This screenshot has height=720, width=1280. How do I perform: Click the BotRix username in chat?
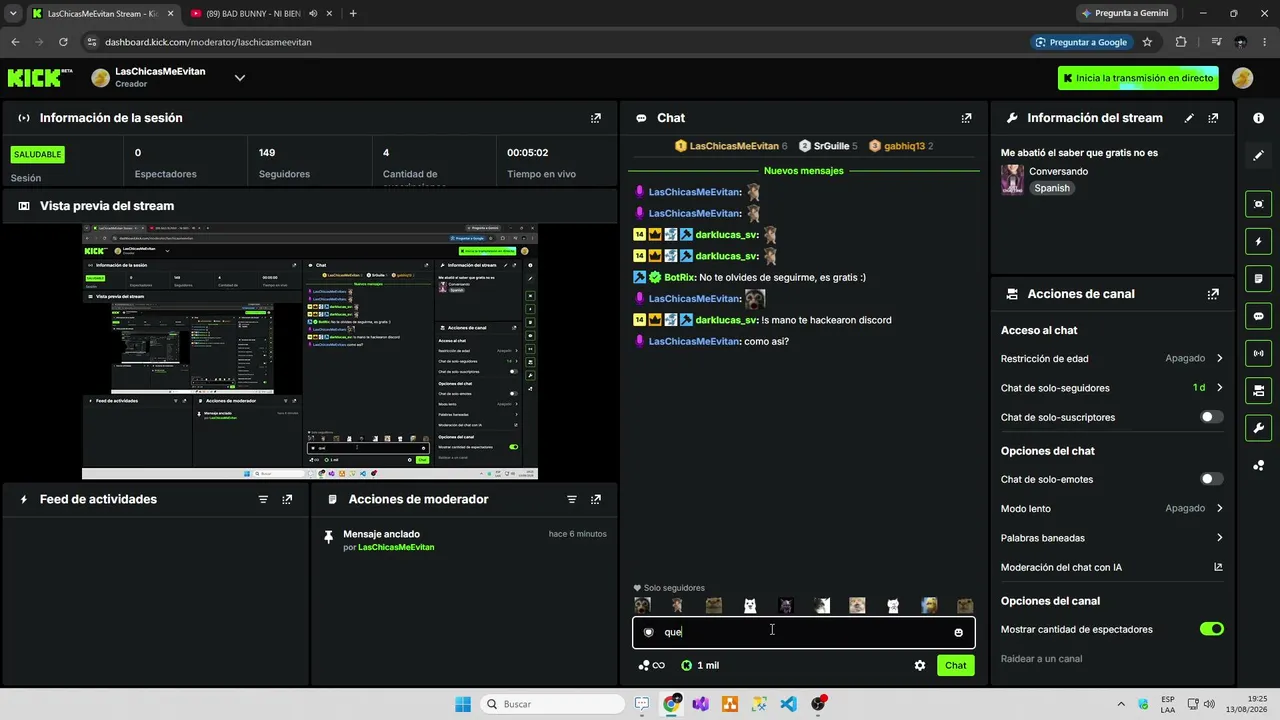pos(679,277)
